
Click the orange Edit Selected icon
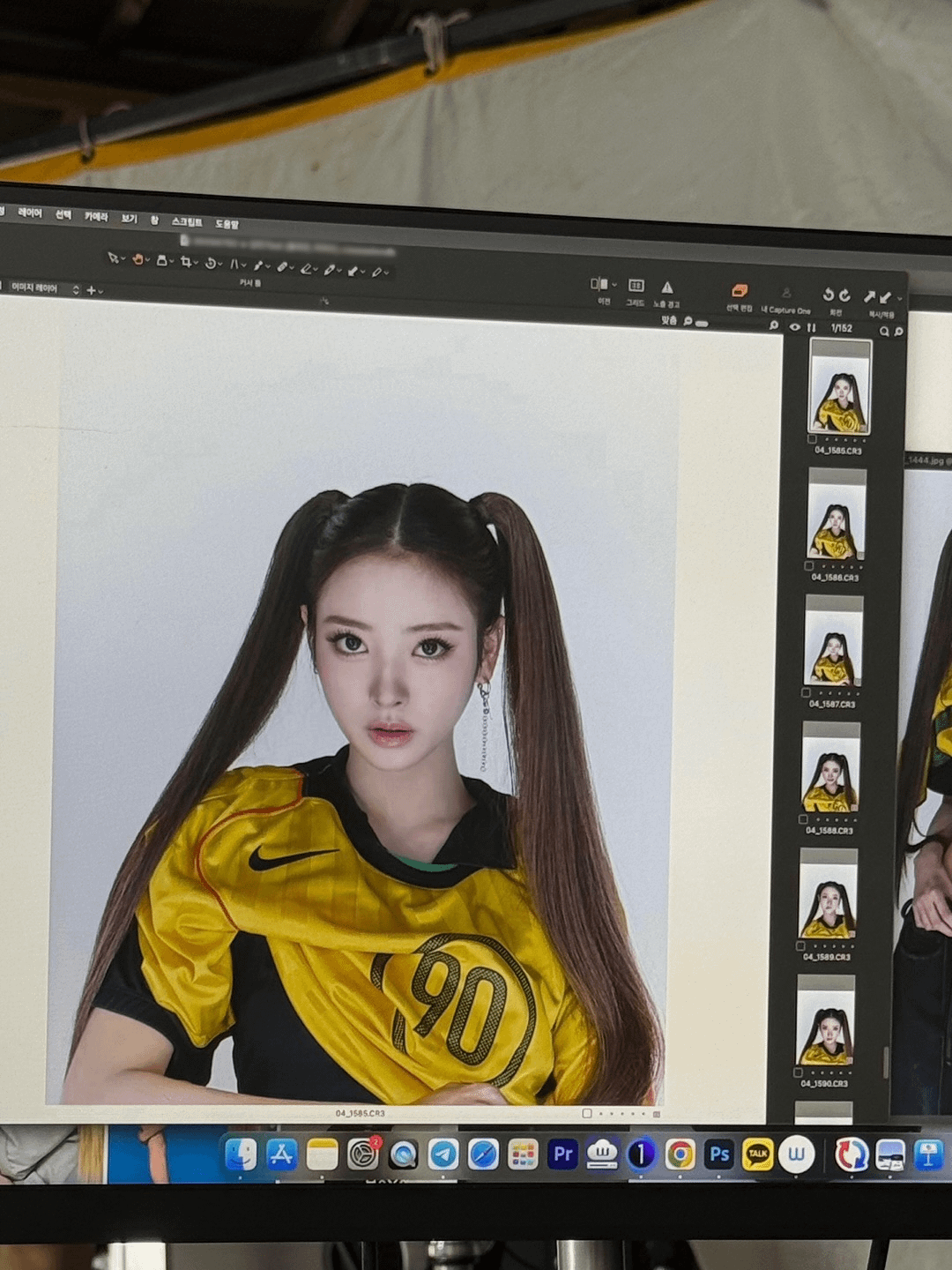tap(739, 291)
